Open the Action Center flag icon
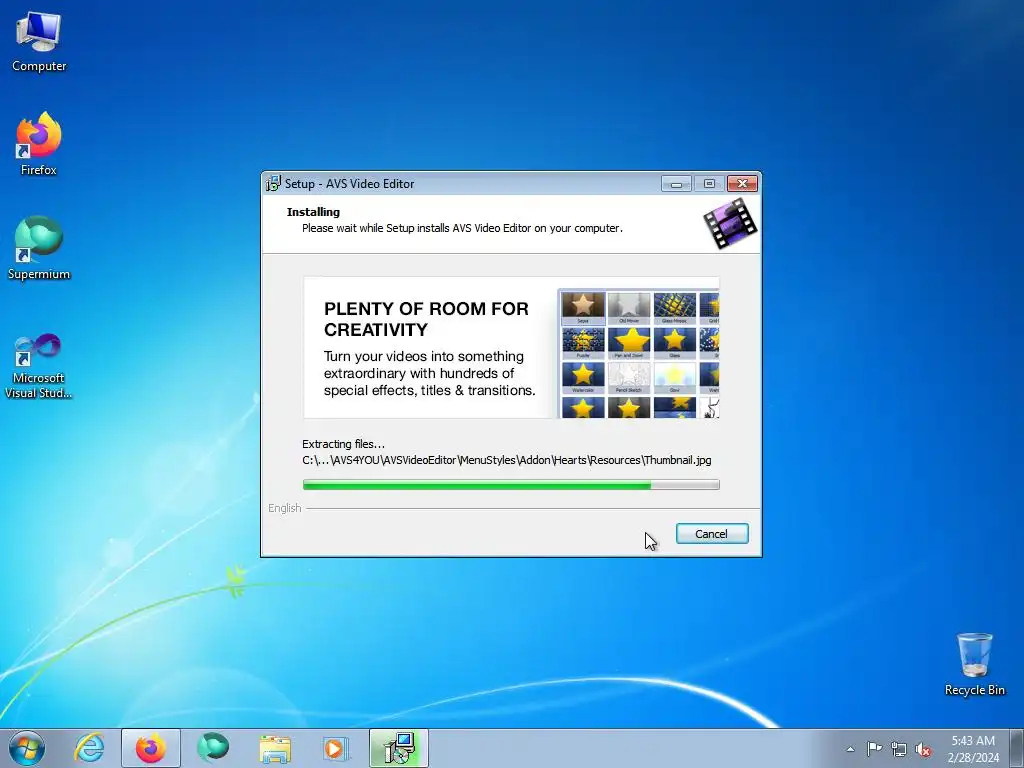 pyautogui.click(x=874, y=749)
